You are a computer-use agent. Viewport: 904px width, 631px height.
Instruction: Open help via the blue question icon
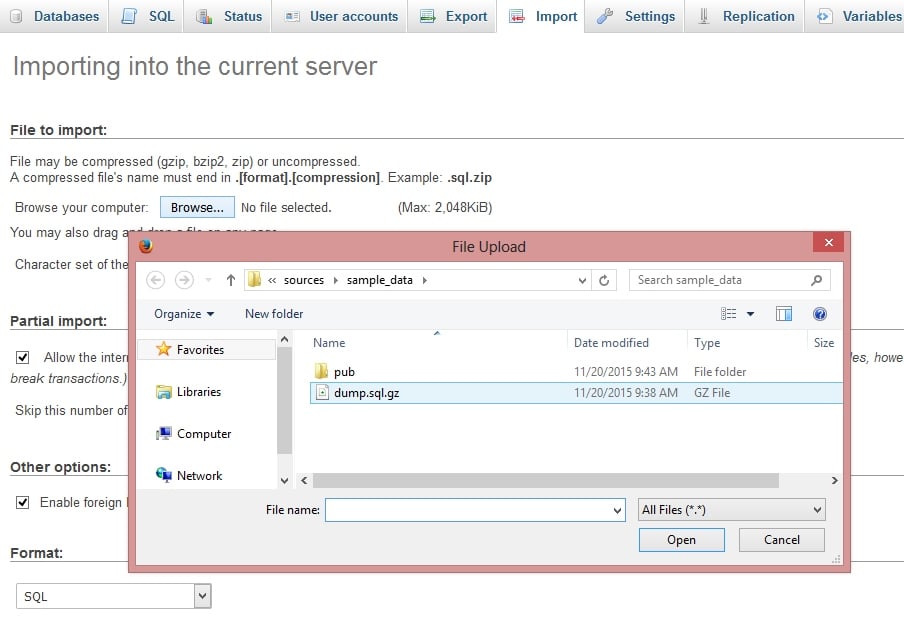click(x=820, y=314)
